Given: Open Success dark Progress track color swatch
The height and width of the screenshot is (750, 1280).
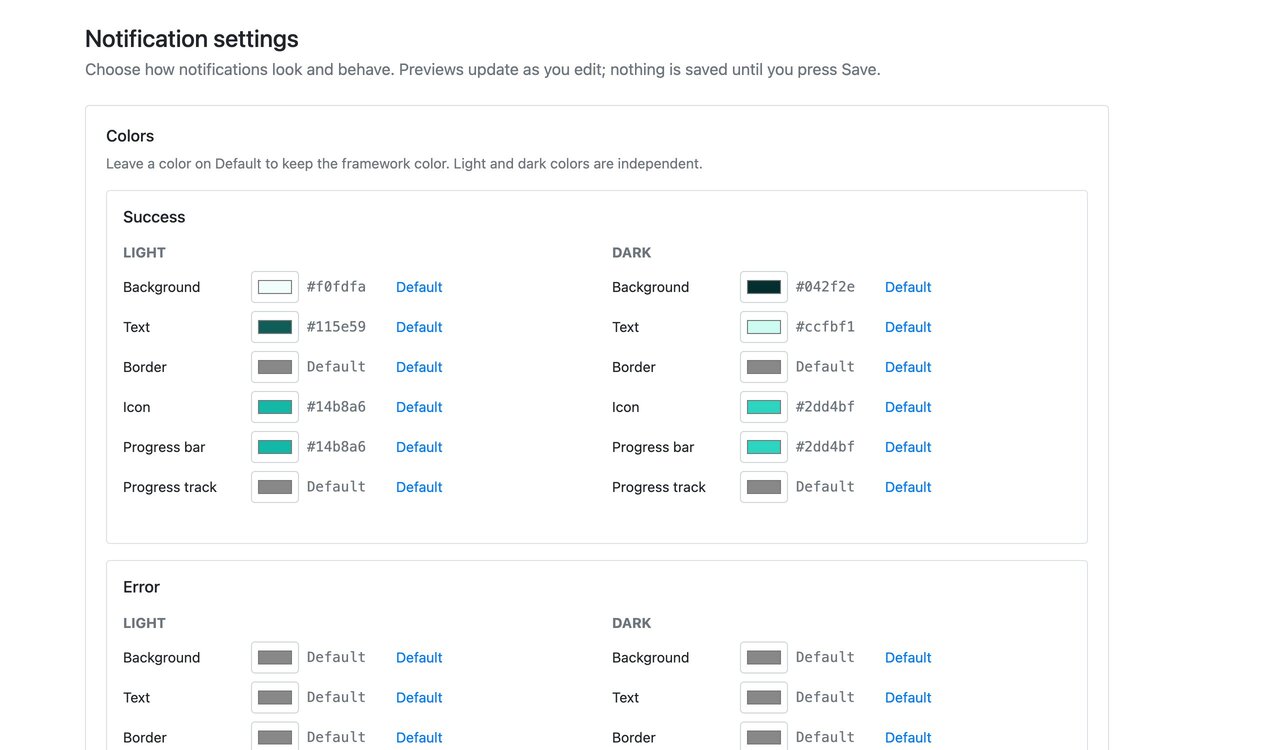Looking at the screenshot, I should coord(764,487).
